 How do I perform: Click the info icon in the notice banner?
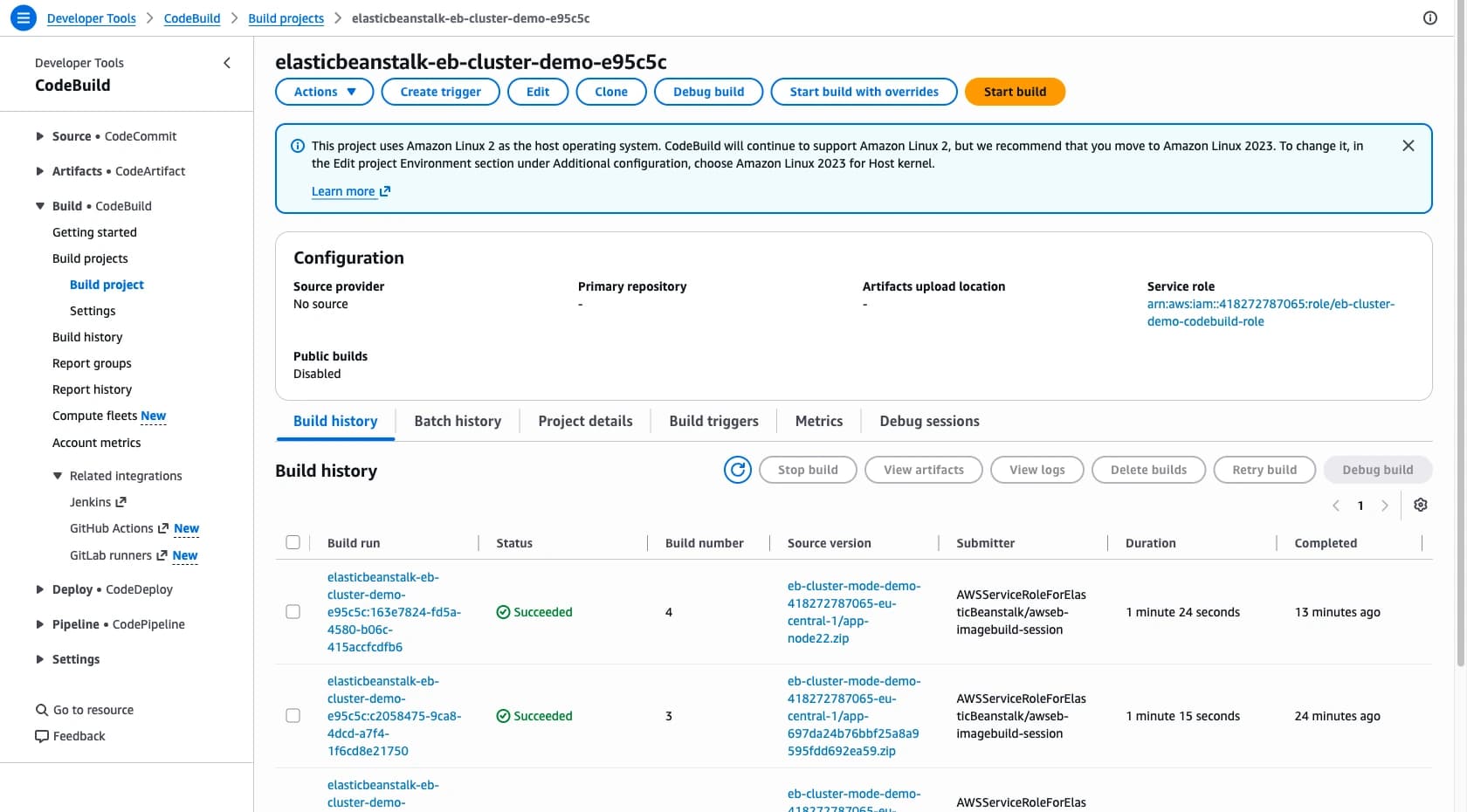click(297, 146)
